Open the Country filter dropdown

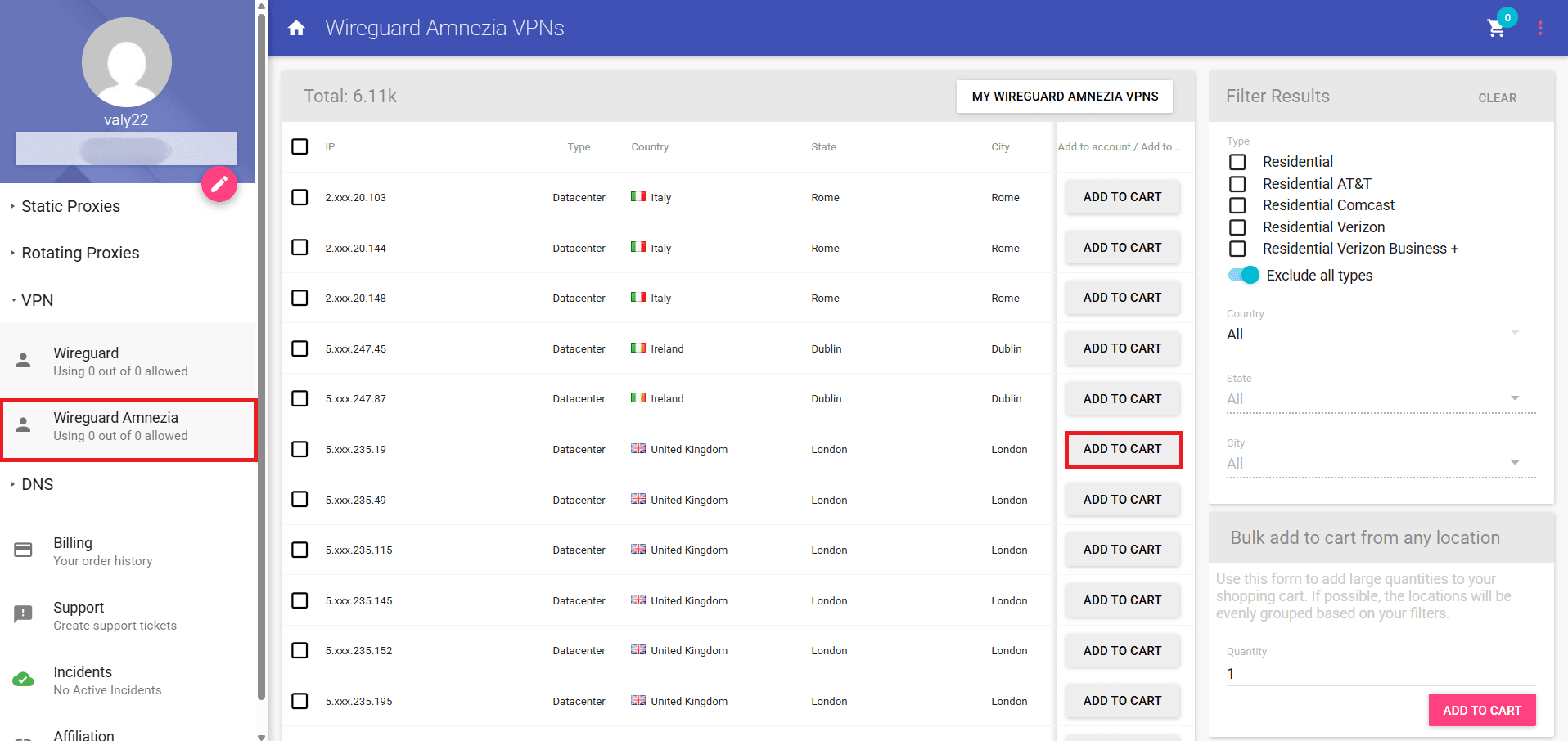[x=1514, y=333]
